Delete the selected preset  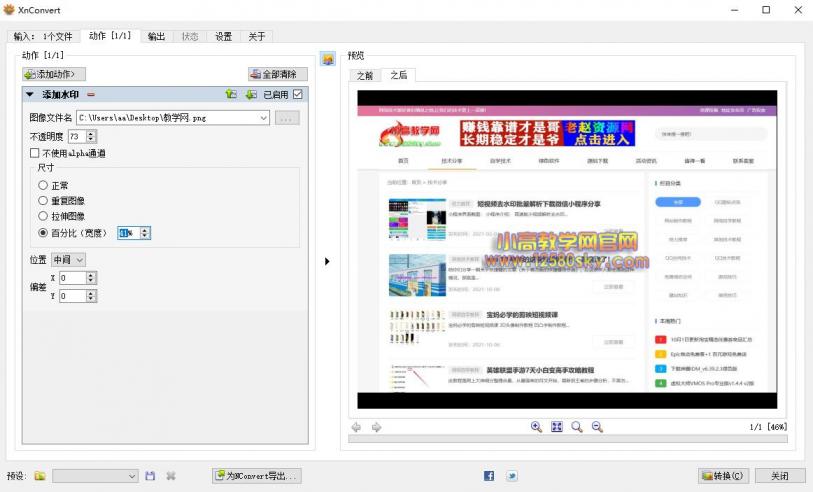[x=171, y=476]
